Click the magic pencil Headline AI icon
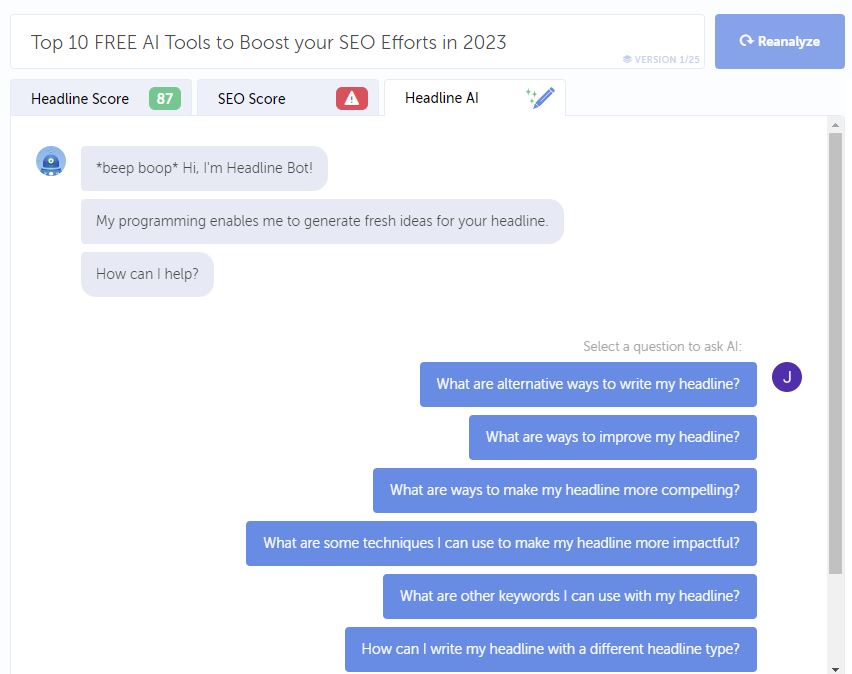This screenshot has height=674, width=852. click(x=540, y=98)
